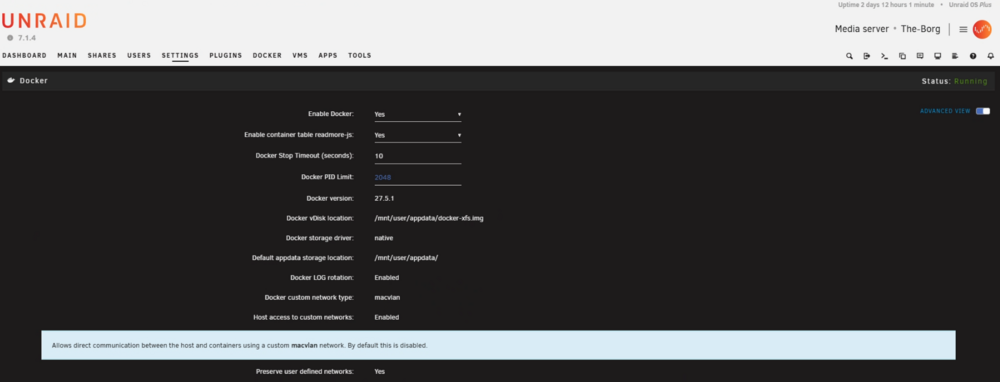The image size is (1000, 382).
Task: Click the Enable Docker label
Action: (x=331, y=114)
